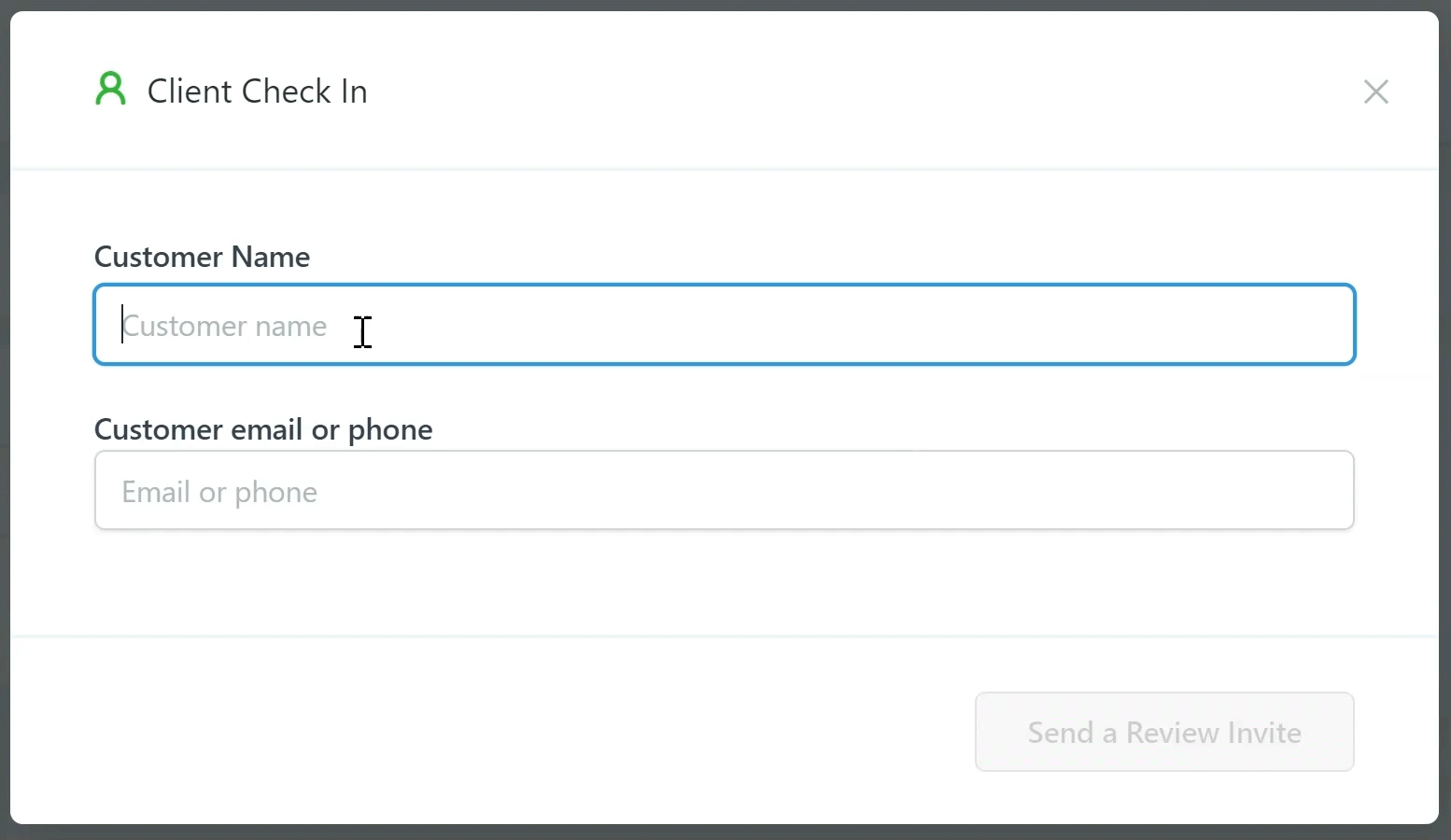Click the "Client Check In" dialog title
The height and width of the screenshot is (840, 1451).
(257, 91)
